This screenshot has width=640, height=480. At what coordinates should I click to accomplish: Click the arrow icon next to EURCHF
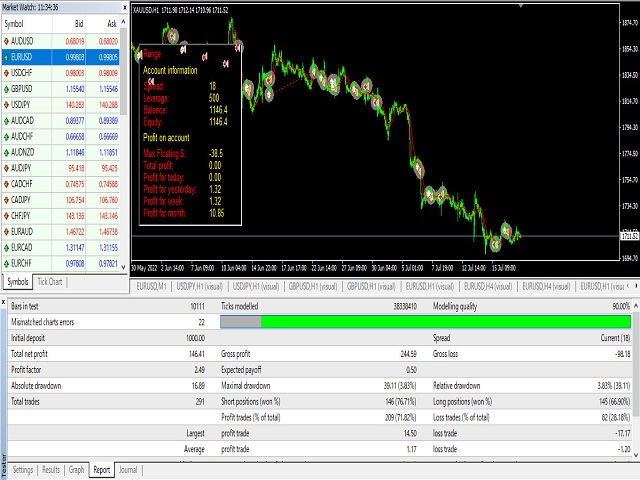click(x=9, y=261)
